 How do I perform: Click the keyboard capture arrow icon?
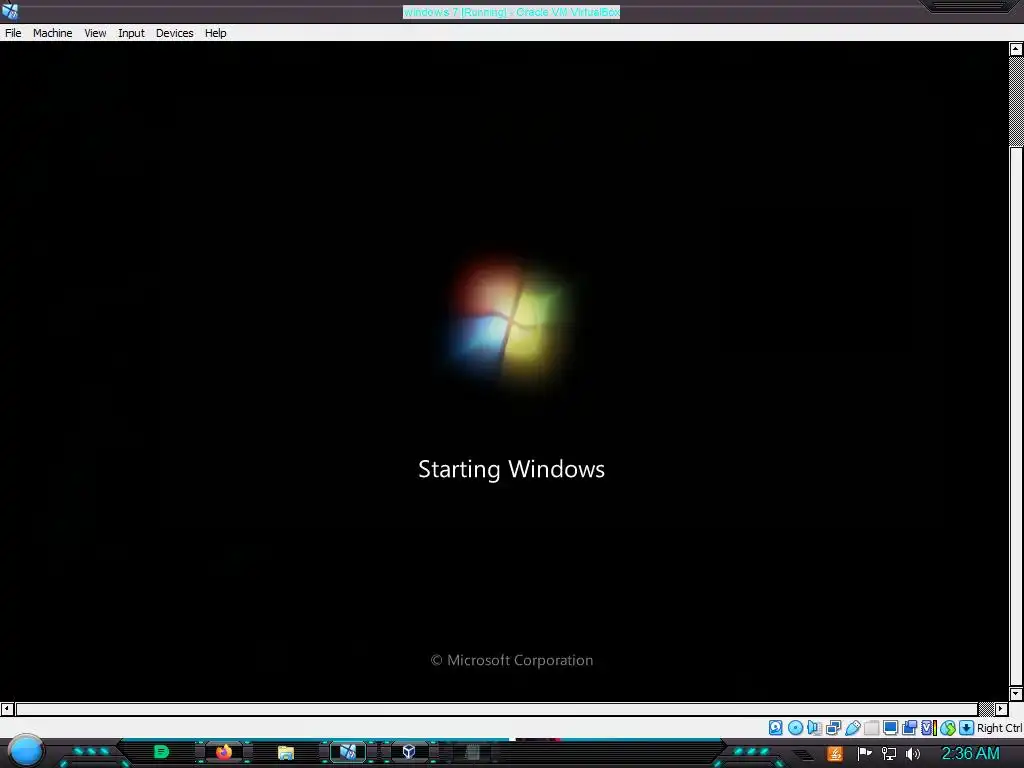point(967,728)
